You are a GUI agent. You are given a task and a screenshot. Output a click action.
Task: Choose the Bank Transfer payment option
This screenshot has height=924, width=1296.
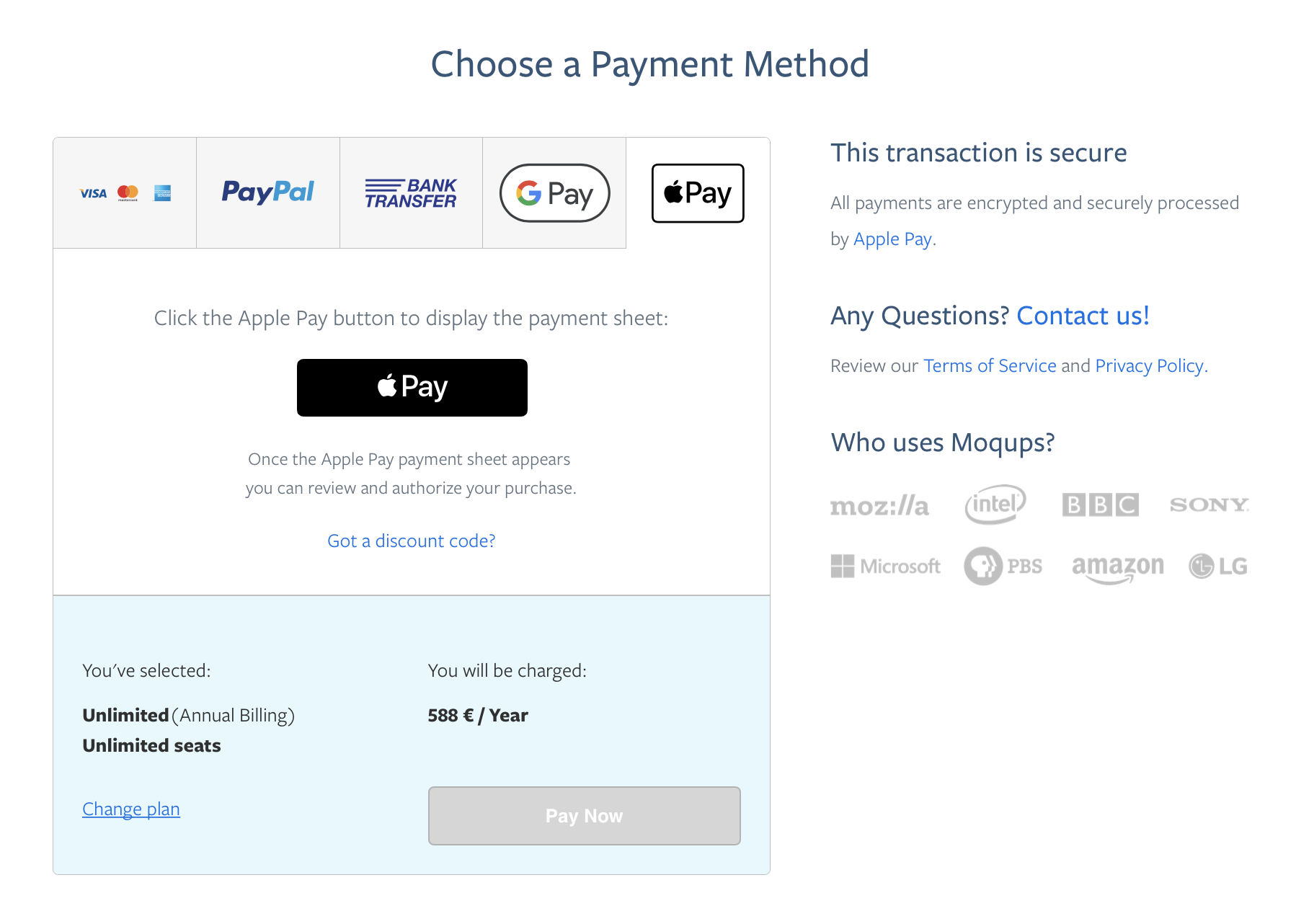pyautogui.click(x=410, y=193)
